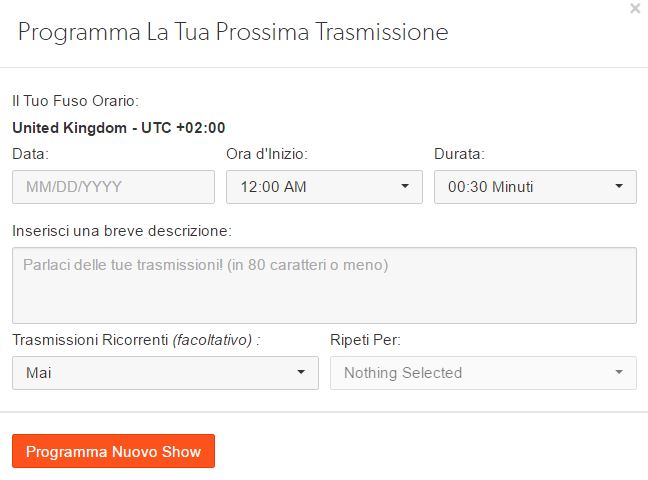Click the caret arrow of the Durata selector
Viewport: 648px width, 480px height.
tap(618, 187)
